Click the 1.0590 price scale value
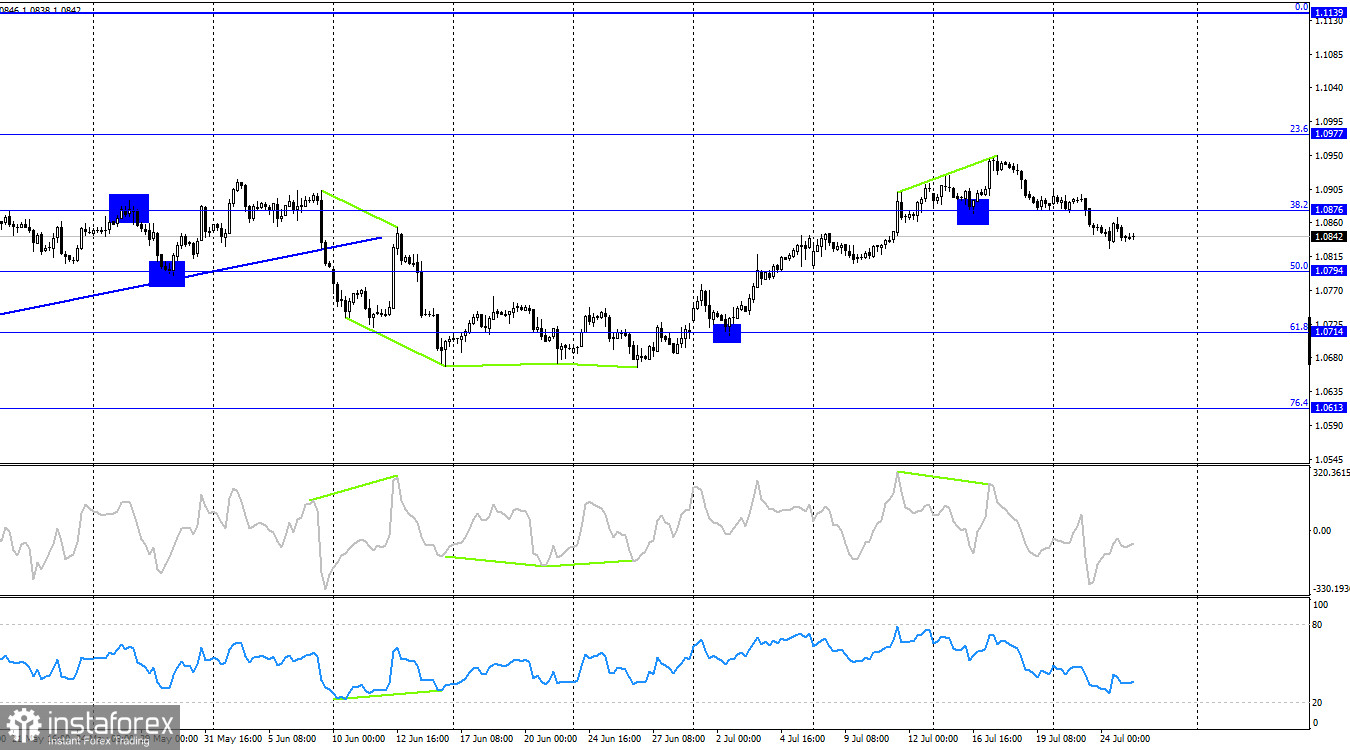1350x750 pixels. coord(1330,426)
